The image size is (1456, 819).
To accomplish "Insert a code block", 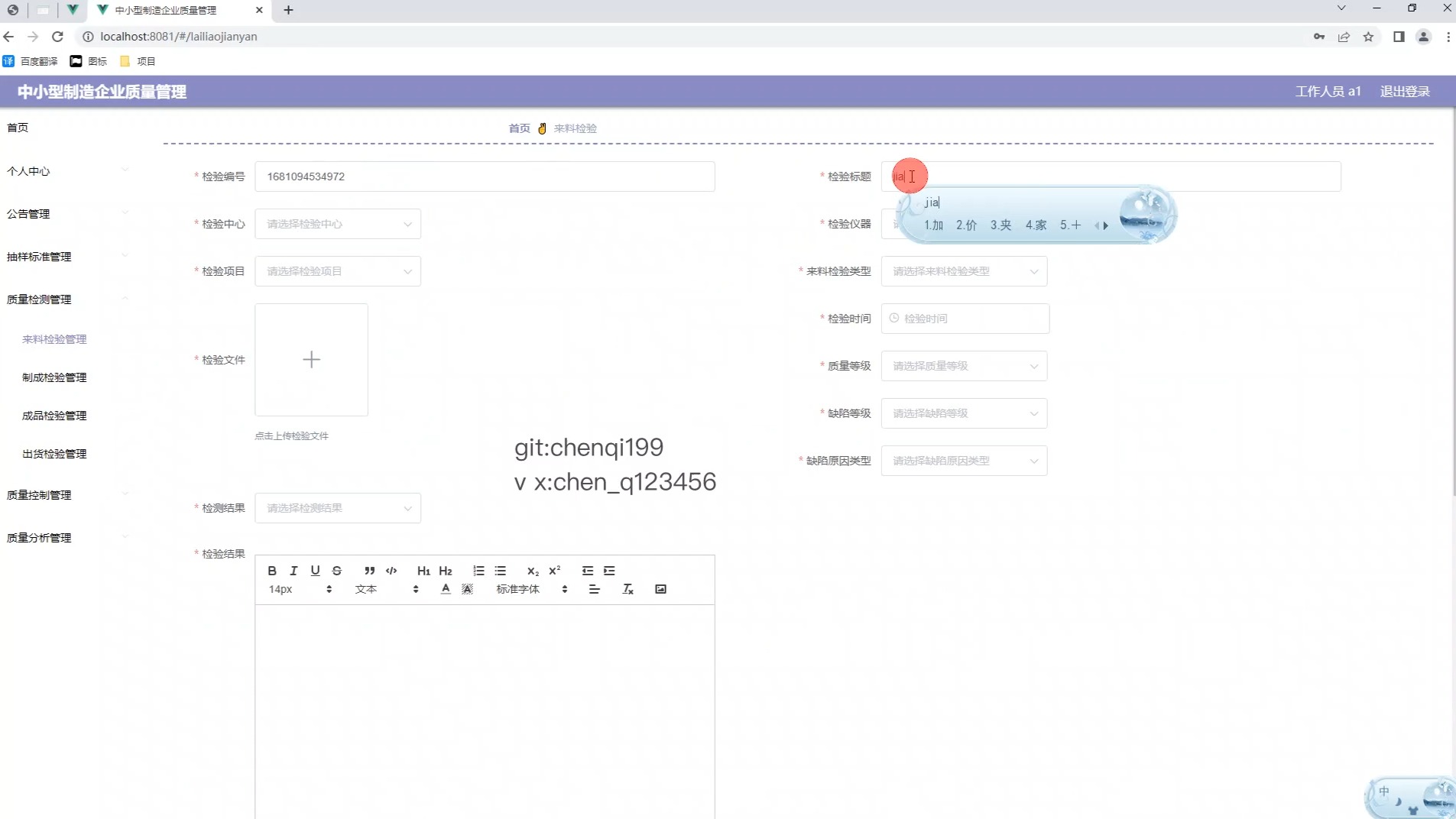I will click(x=391, y=571).
